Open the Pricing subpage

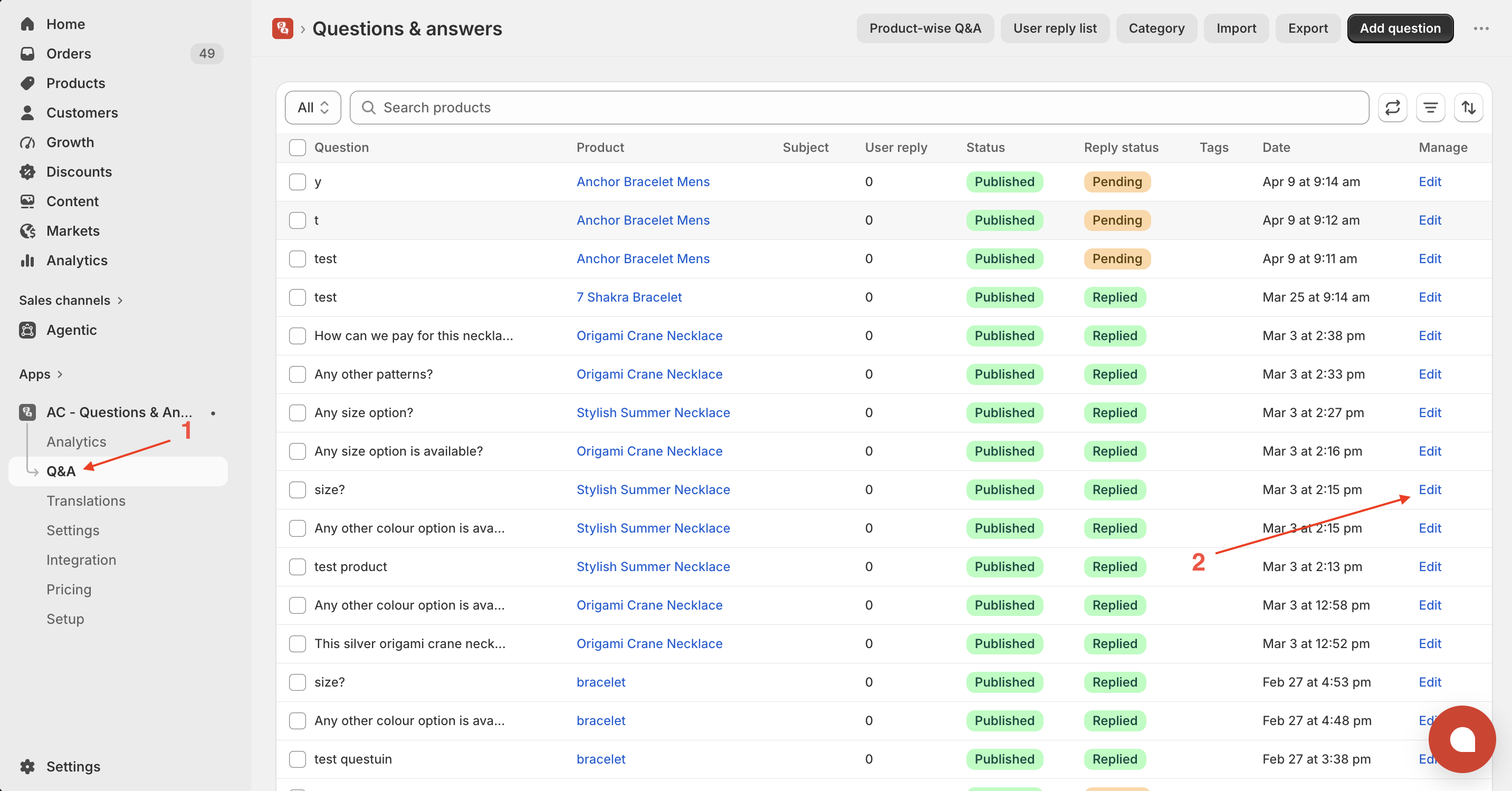coord(69,589)
